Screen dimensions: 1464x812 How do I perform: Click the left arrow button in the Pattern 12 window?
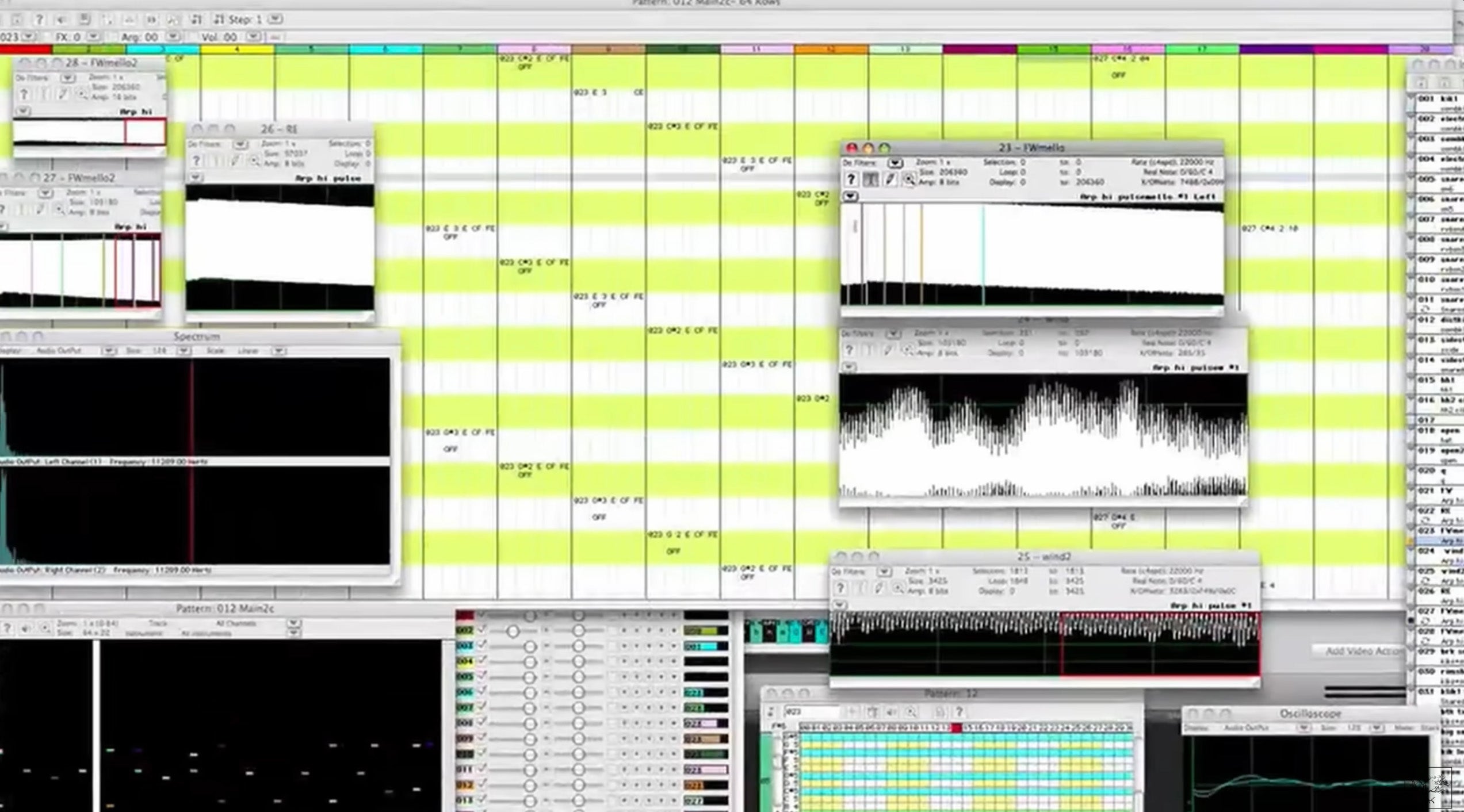[853, 712]
